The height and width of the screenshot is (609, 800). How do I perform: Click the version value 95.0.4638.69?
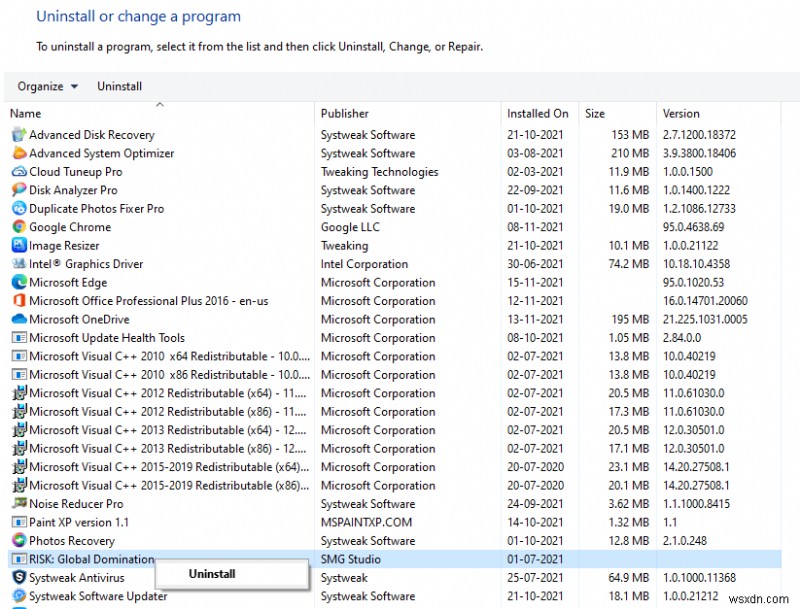tap(693, 227)
